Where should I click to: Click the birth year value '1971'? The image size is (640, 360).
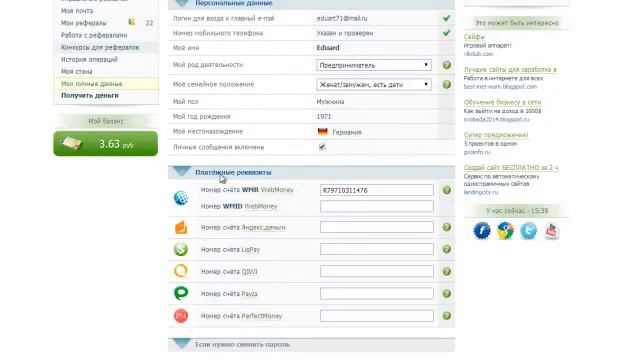pyautogui.click(x=324, y=116)
